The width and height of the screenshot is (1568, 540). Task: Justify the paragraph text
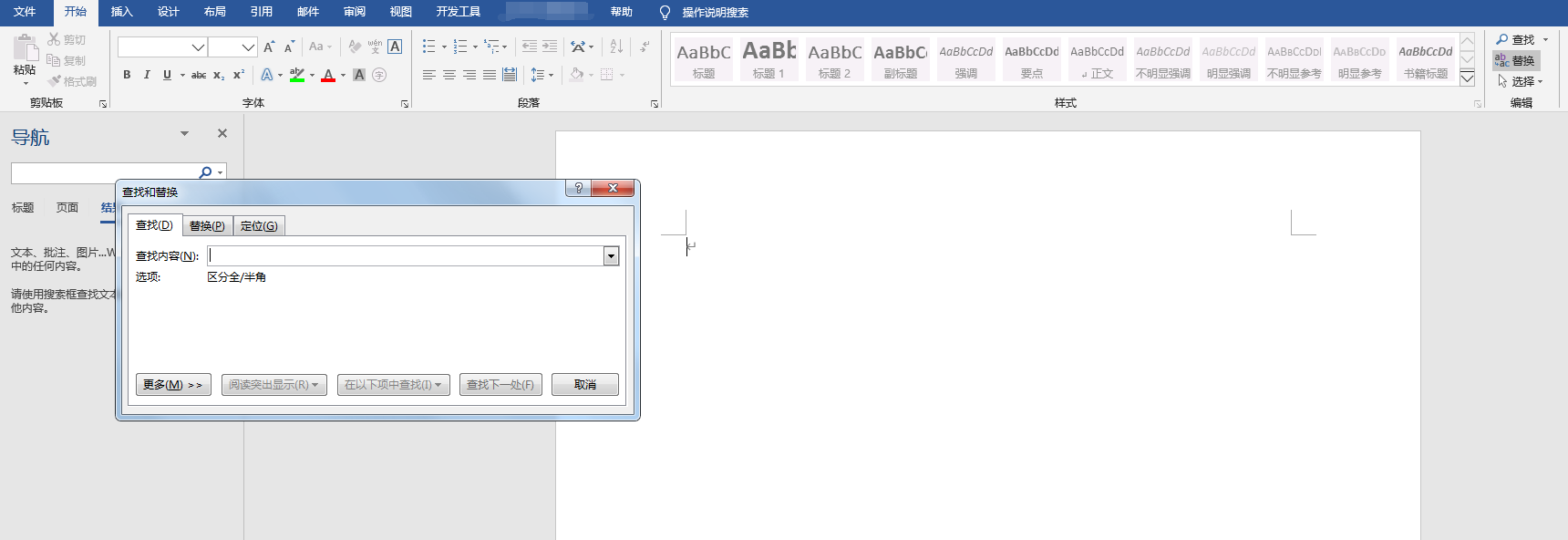point(490,75)
